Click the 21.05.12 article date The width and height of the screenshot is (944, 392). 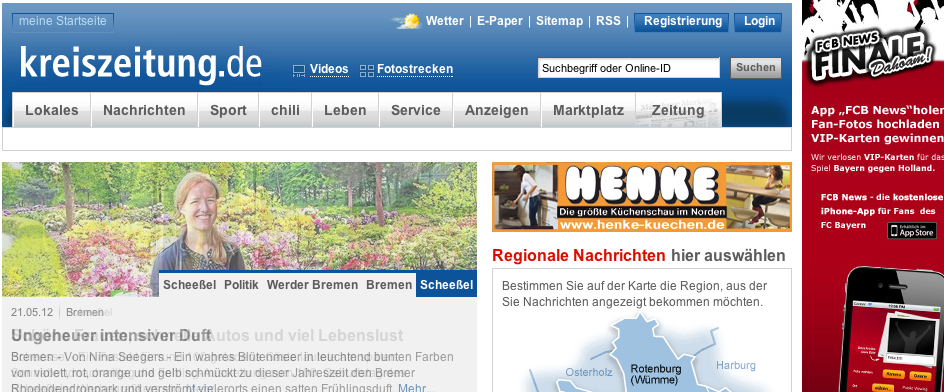32,313
